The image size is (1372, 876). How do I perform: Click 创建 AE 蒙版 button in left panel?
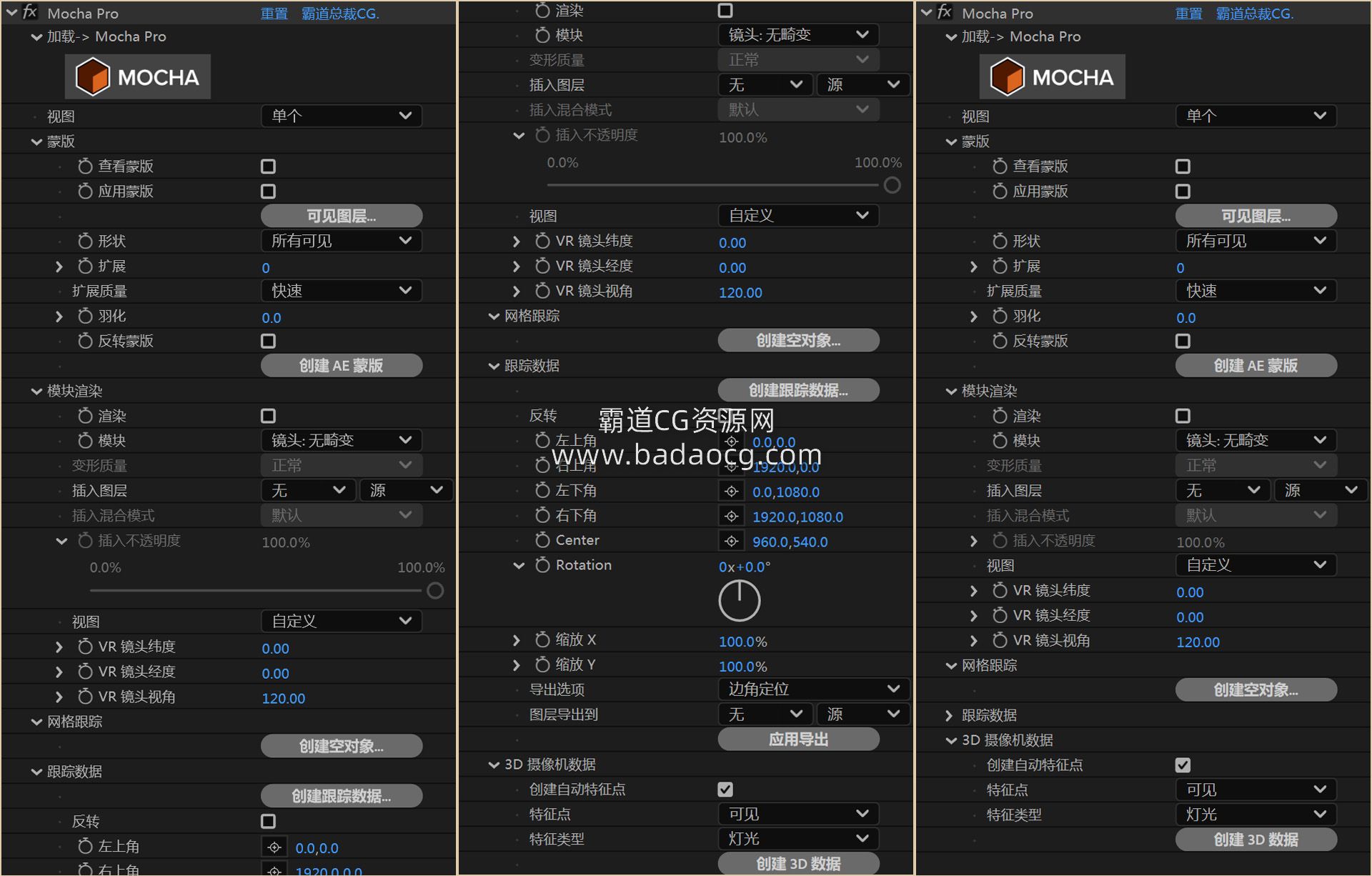pos(341,365)
